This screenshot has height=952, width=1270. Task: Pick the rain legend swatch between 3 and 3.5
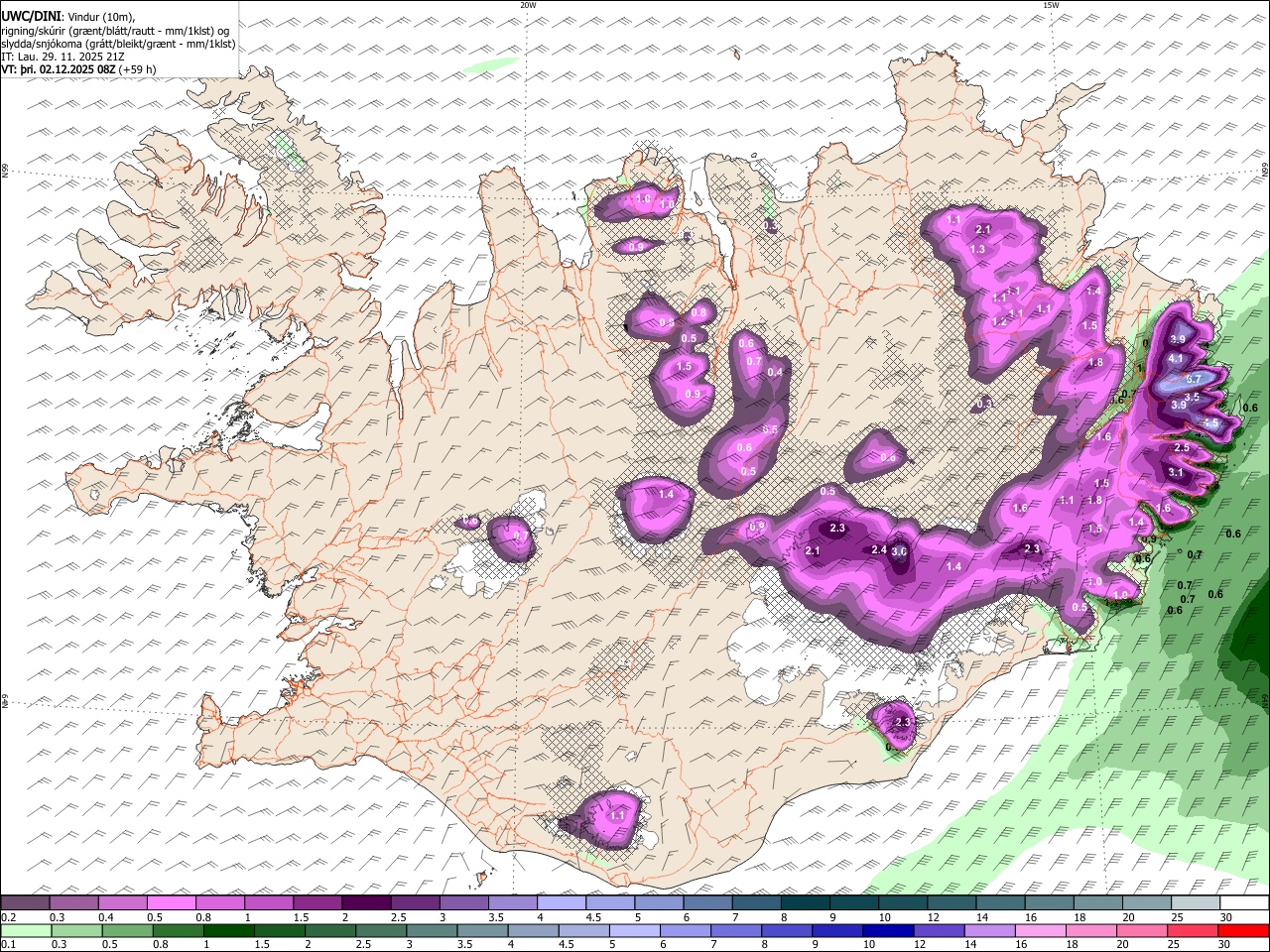[x=432, y=930]
